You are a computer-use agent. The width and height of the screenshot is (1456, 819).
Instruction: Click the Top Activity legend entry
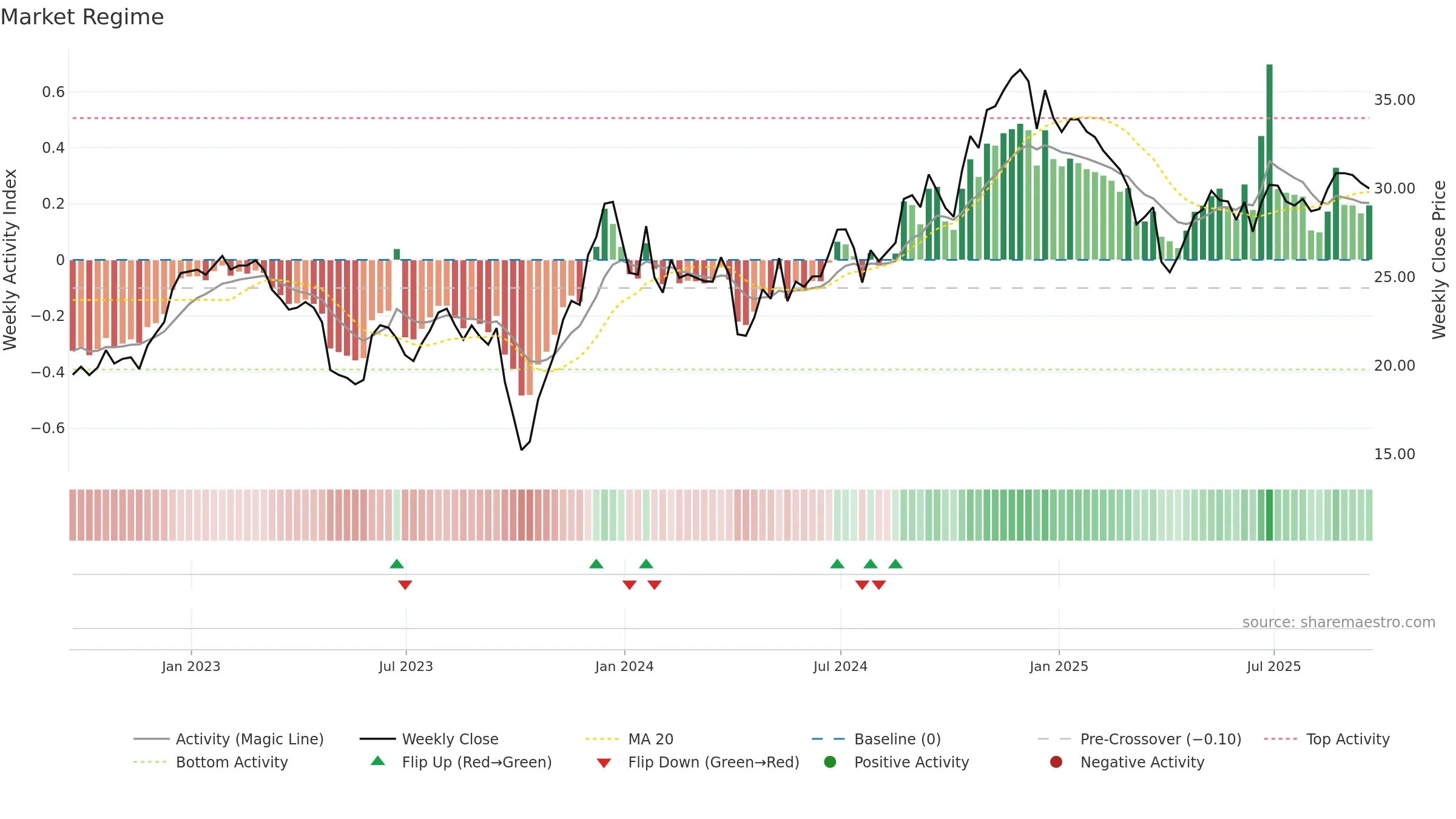[1327, 739]
